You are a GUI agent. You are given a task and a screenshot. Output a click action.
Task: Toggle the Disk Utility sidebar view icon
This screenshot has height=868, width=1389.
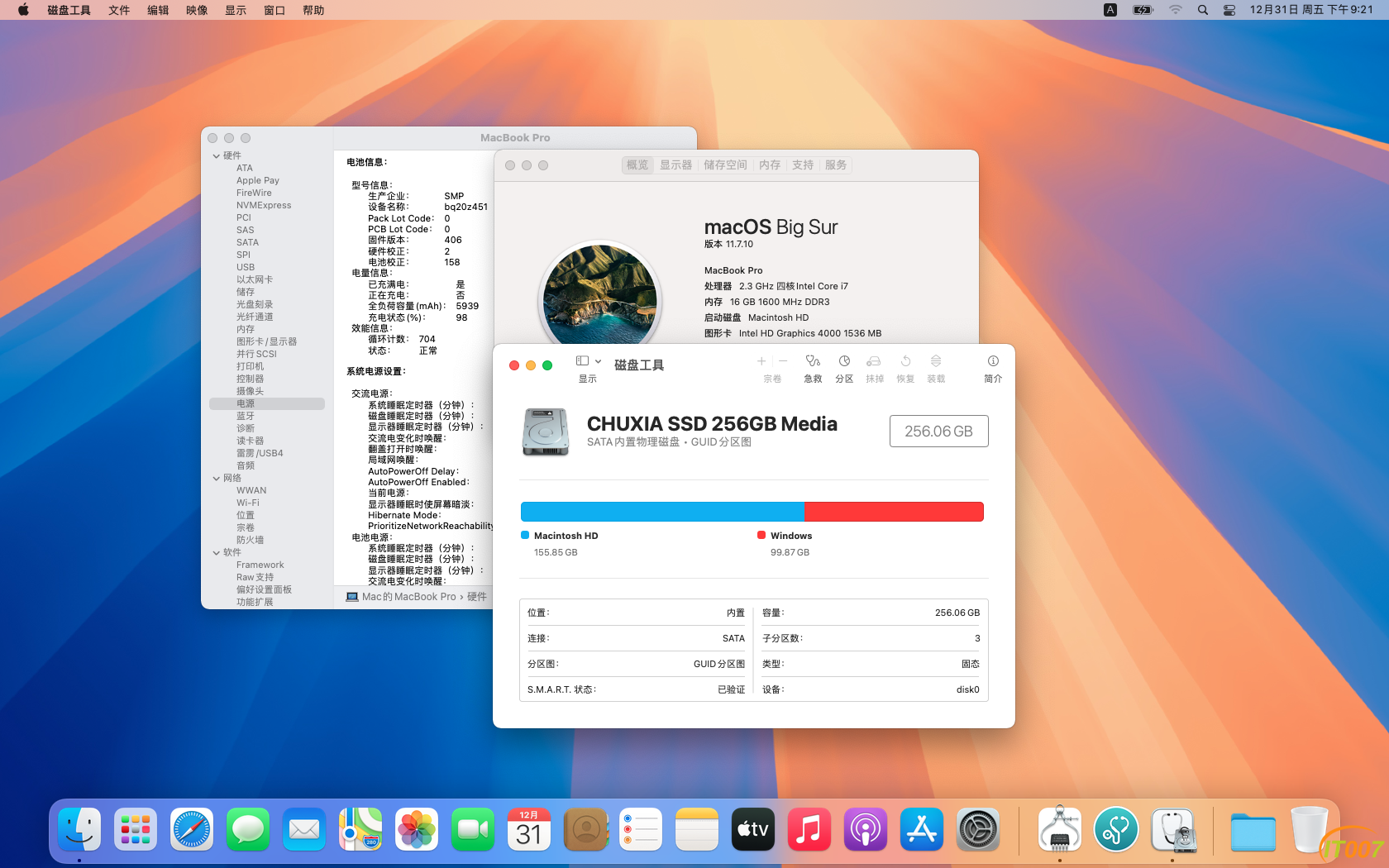click(582, 361)
